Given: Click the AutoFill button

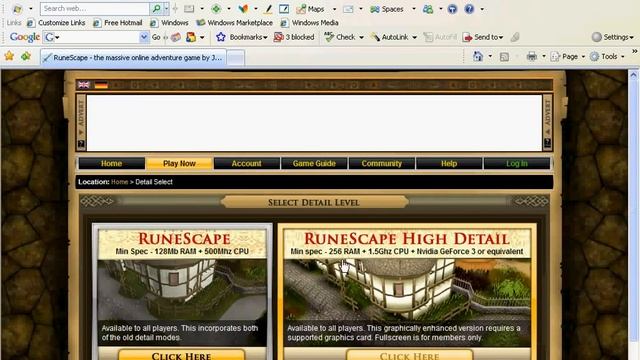Looking at the screenshot, I should [x=440, y=37].
